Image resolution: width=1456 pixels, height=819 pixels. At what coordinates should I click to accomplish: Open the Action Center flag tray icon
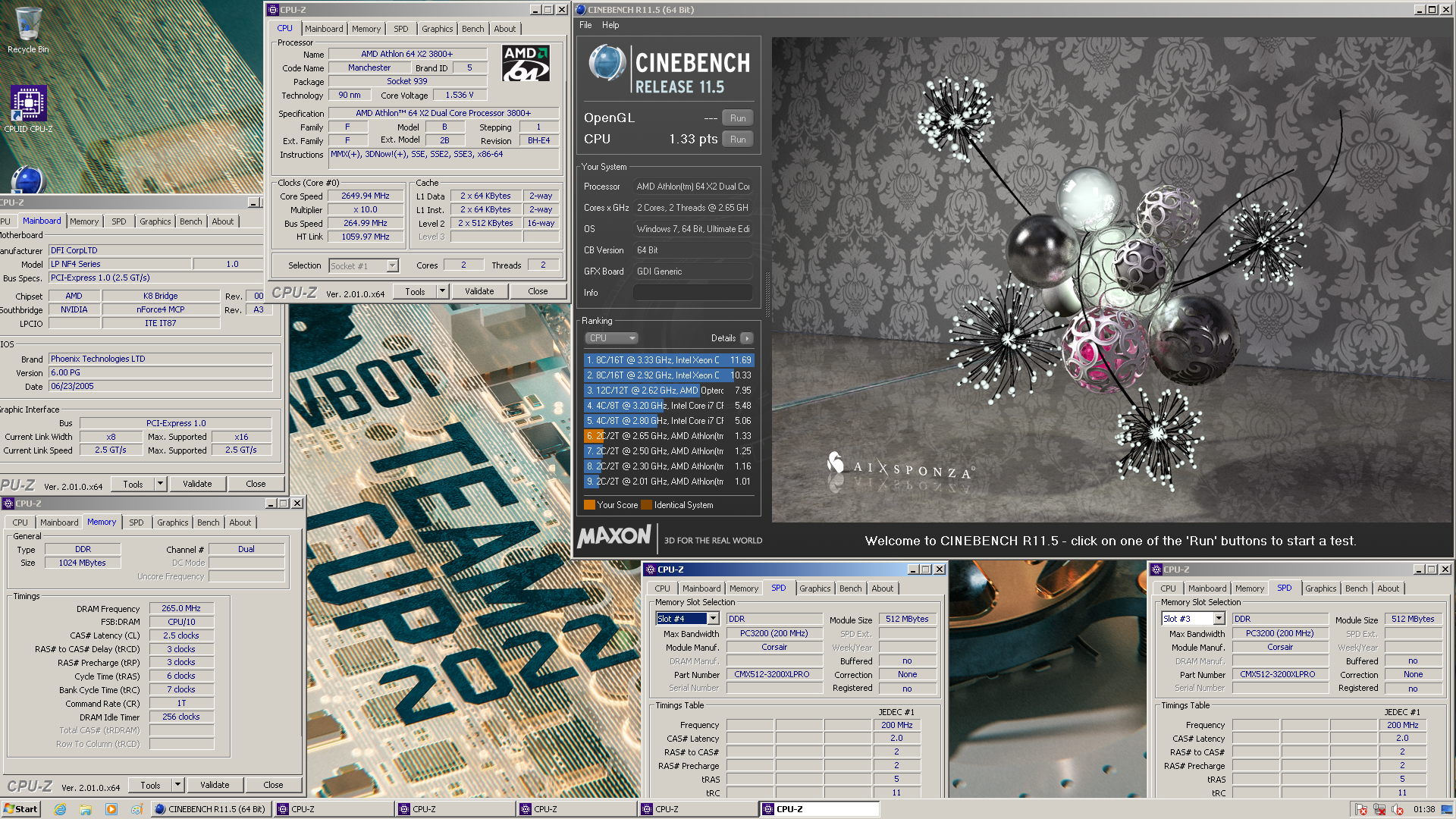pos(1361,809)
